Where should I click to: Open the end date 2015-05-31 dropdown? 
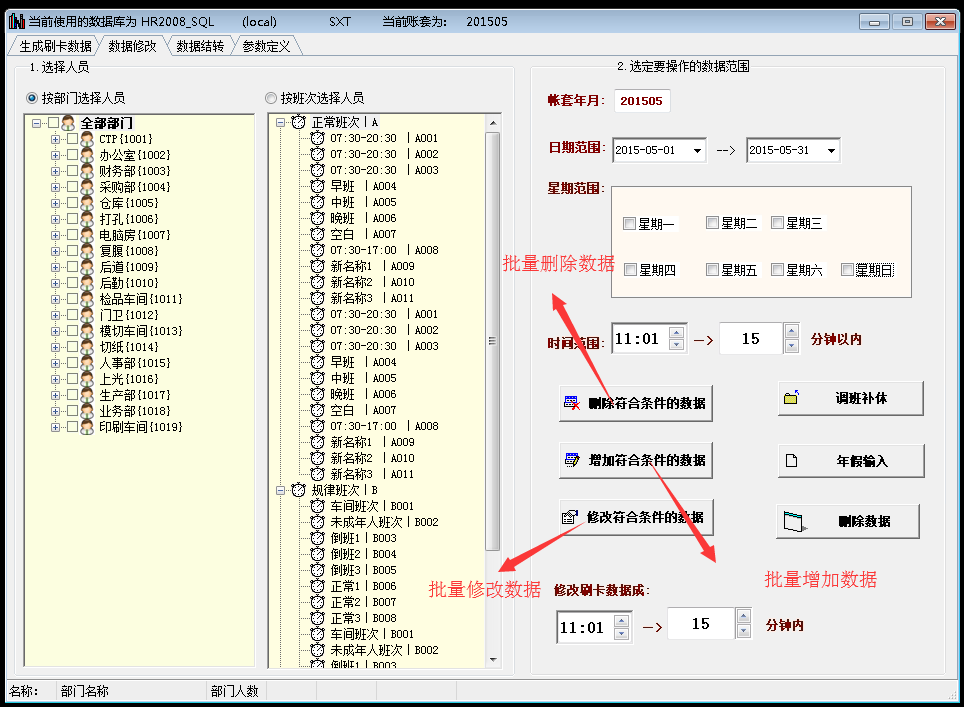(x=831, y=151)
